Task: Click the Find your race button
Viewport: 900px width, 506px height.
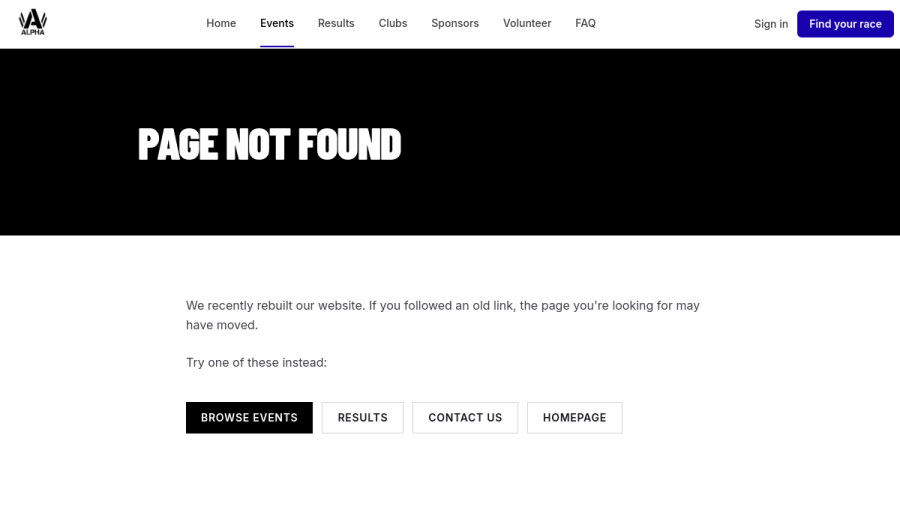Action: pos(845,24)
